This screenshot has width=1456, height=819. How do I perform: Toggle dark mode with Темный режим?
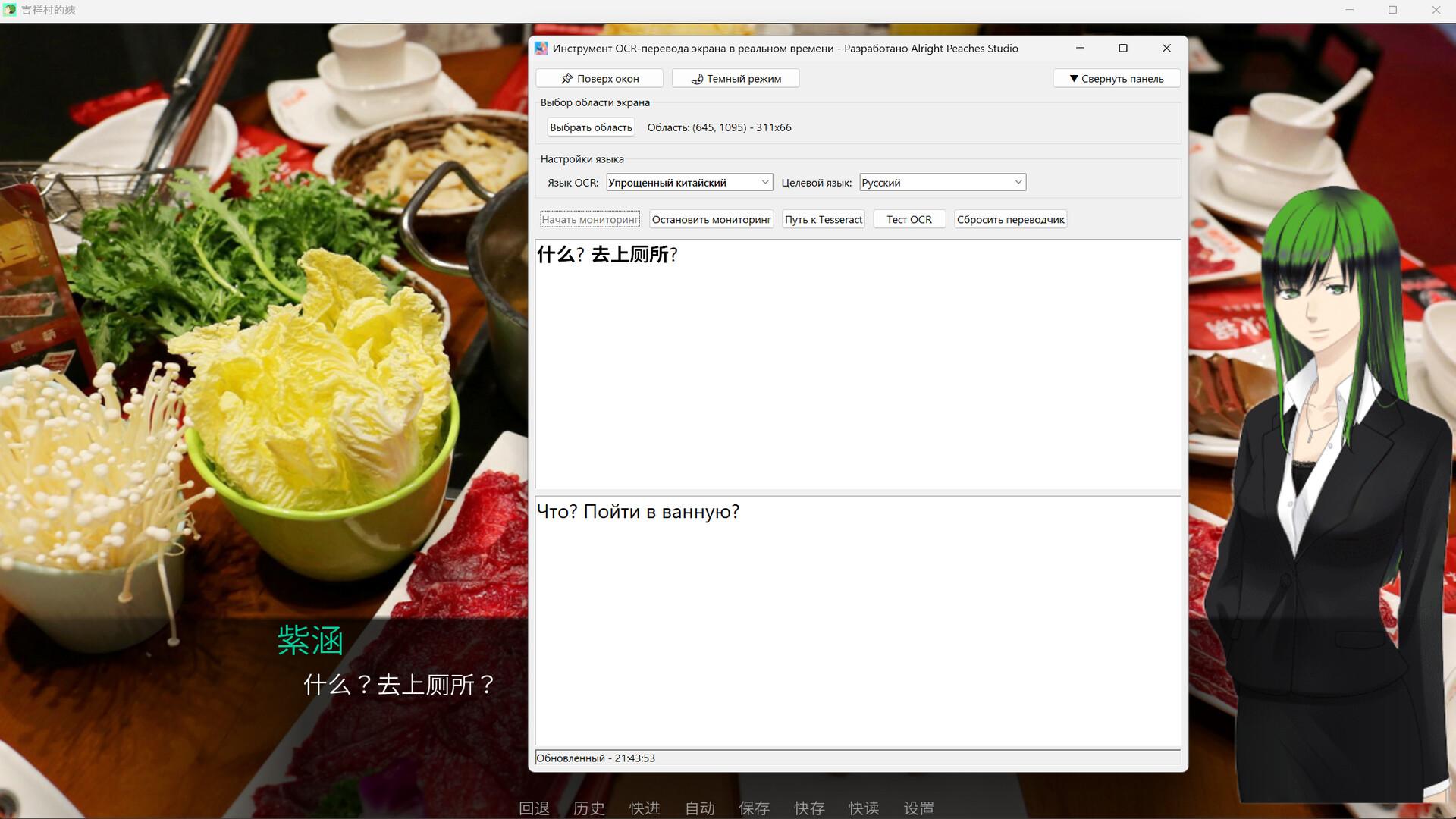pyautogui.click(x=735, y=78)
